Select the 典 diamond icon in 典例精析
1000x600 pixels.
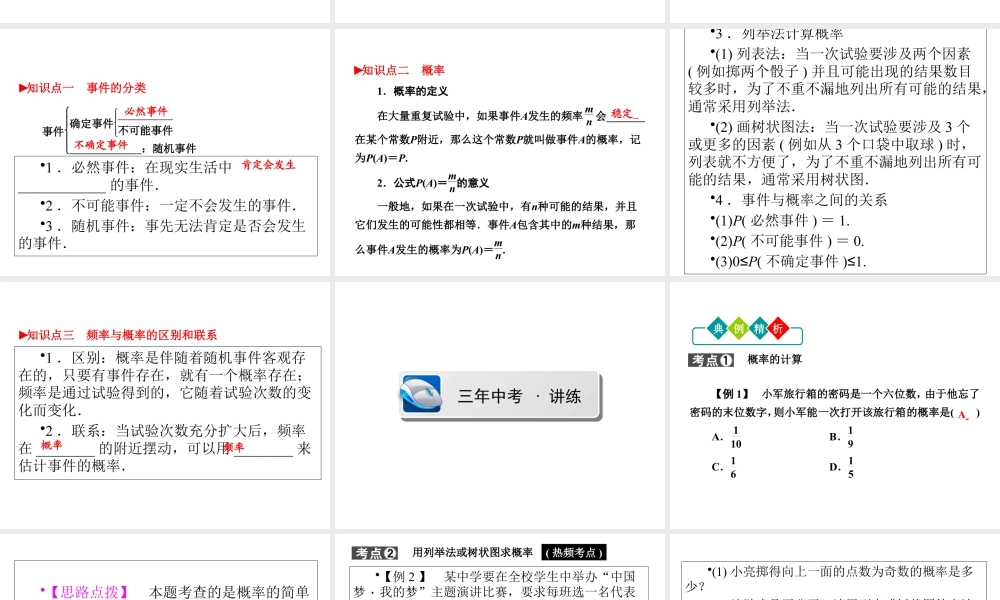[717, 327]
